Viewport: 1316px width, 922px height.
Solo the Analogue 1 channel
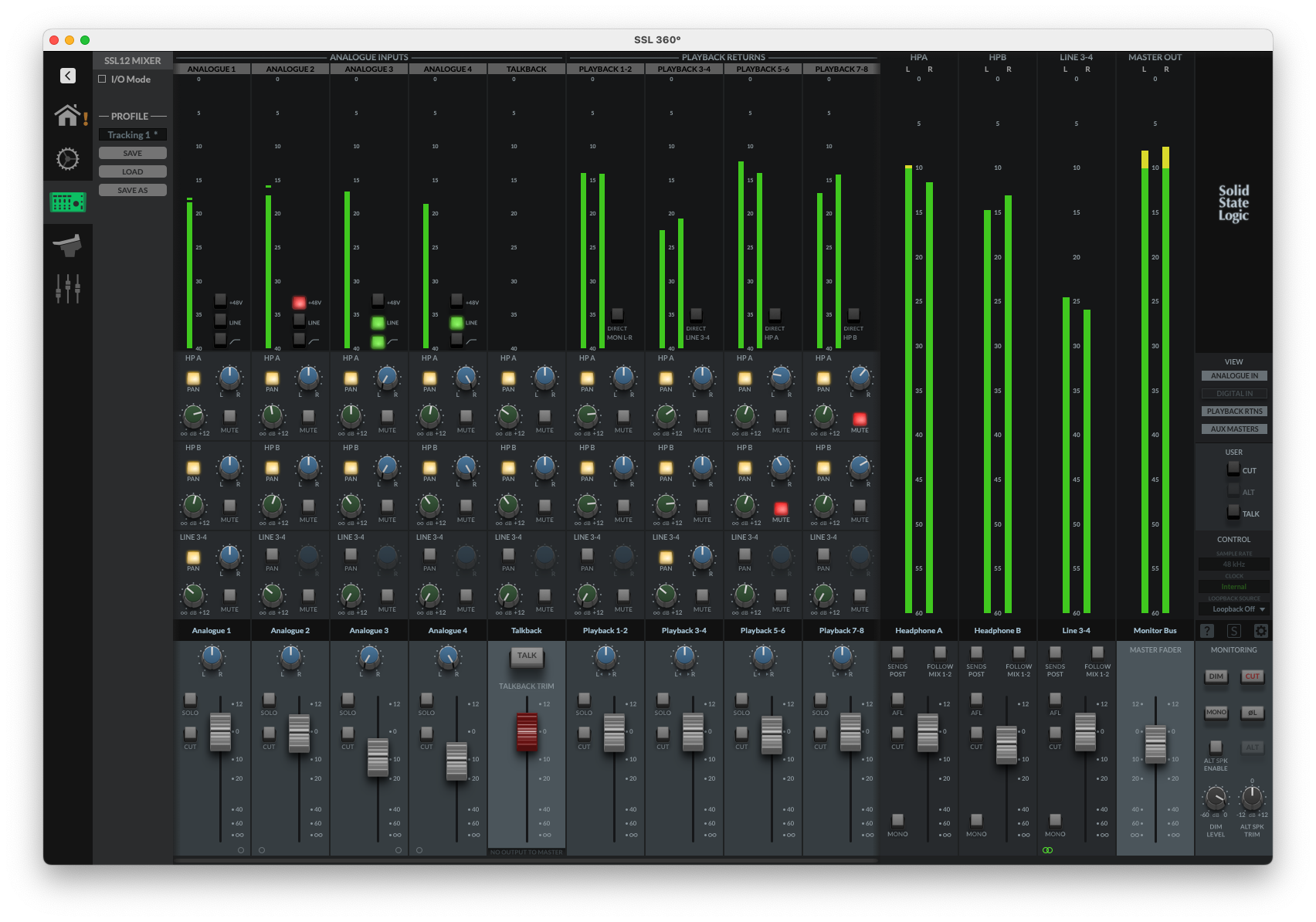tap(190, 699)
